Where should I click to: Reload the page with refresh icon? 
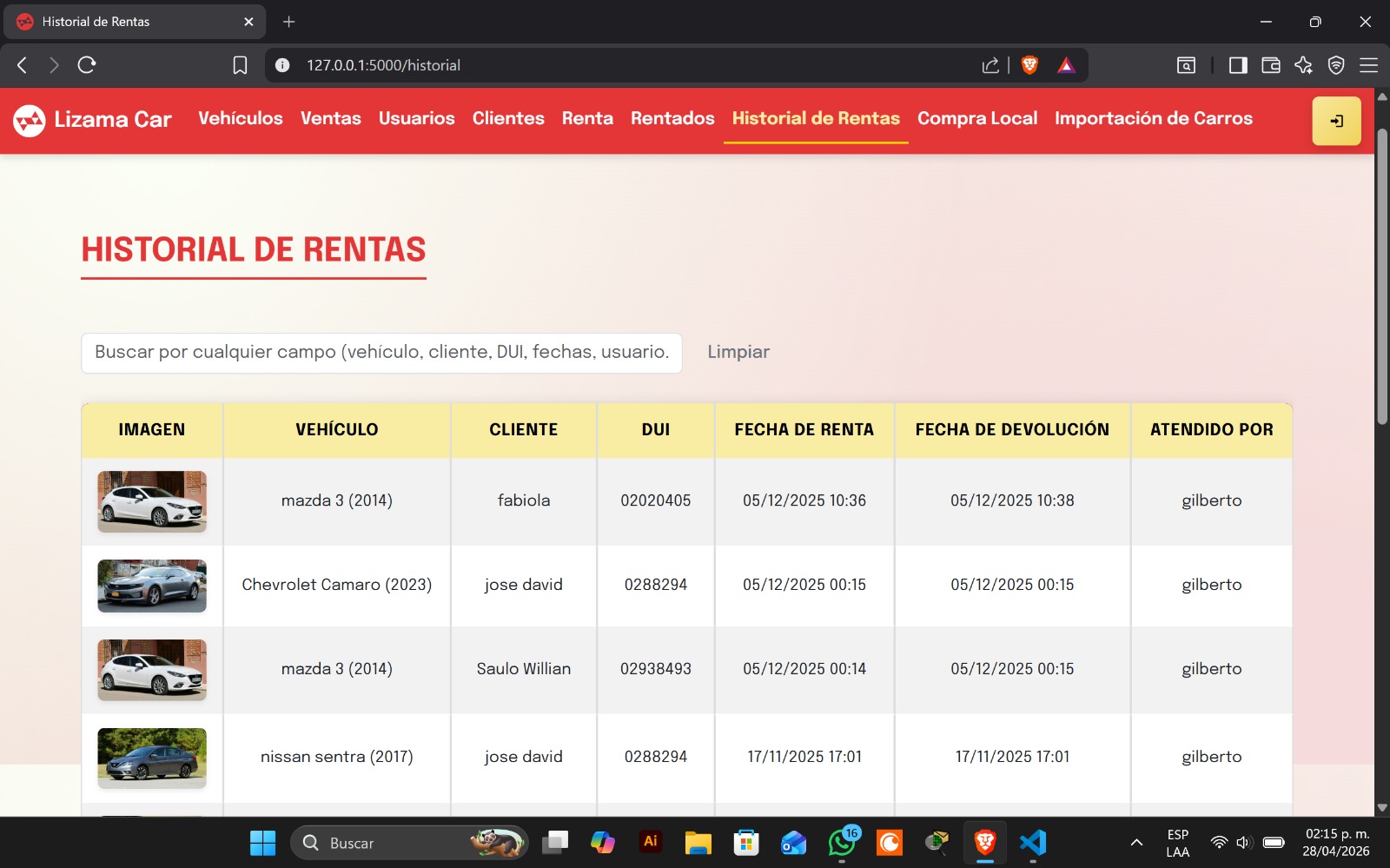[x=87, y=65]
